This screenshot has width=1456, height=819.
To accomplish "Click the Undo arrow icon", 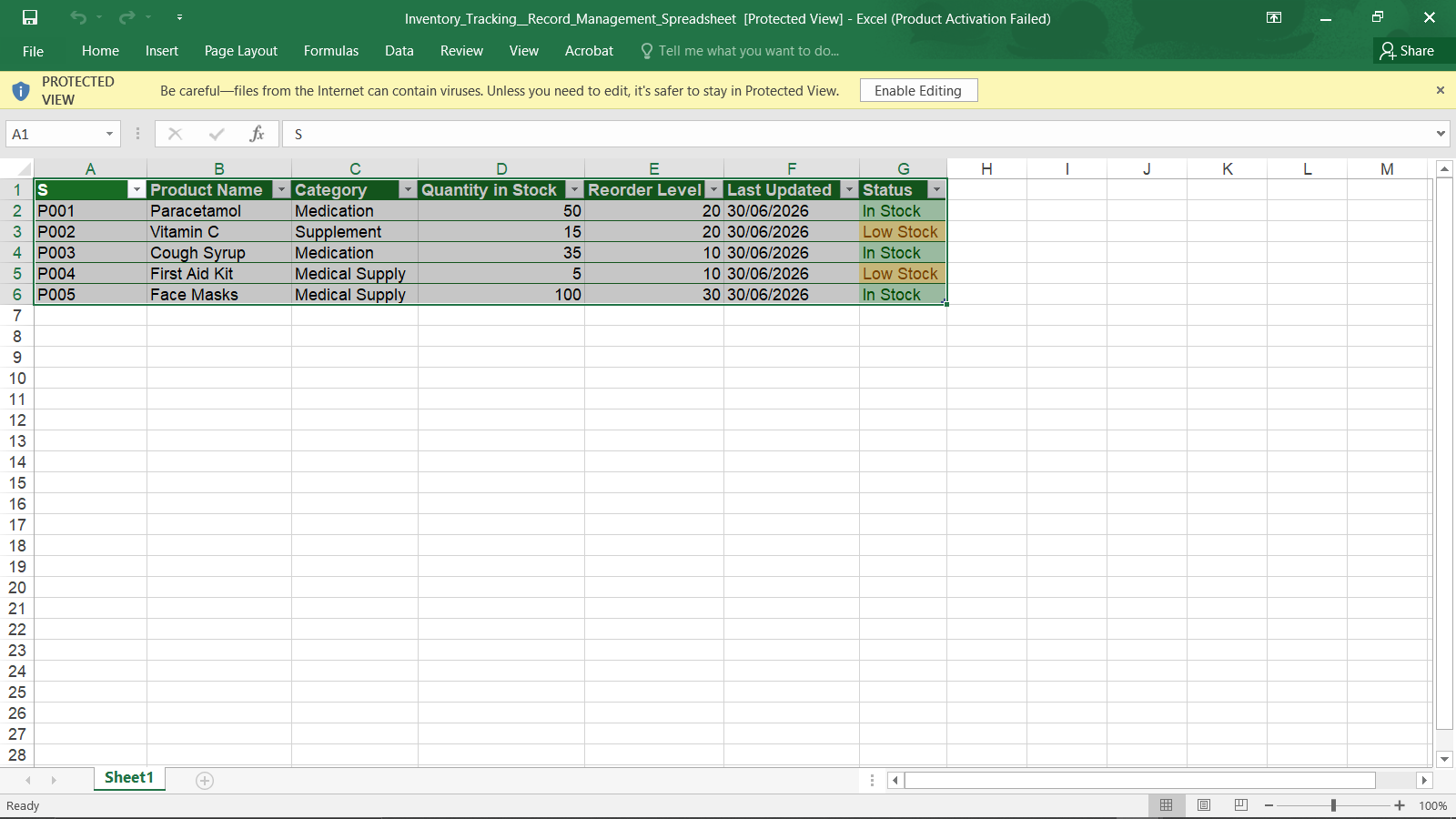I will (78, 17).
